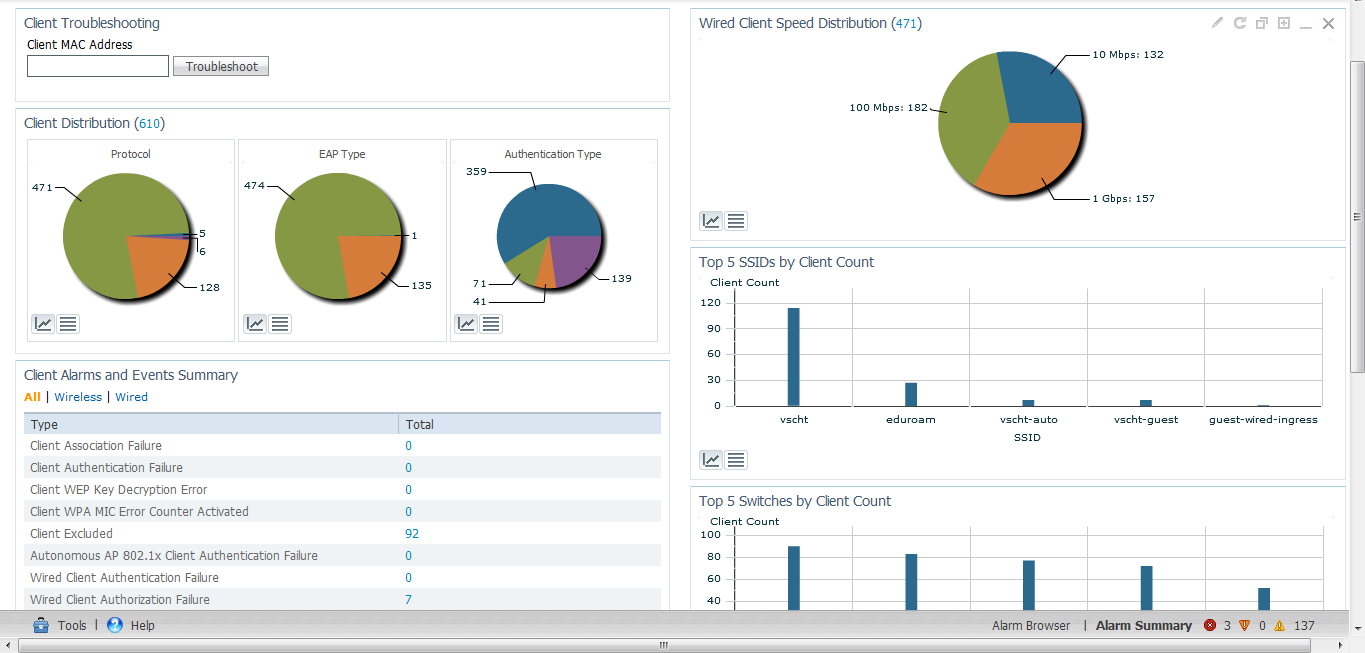The width and height of the screenshot is (1365, 653).
Task: Click the Troubleshoot button
Action: coord(221,66)
